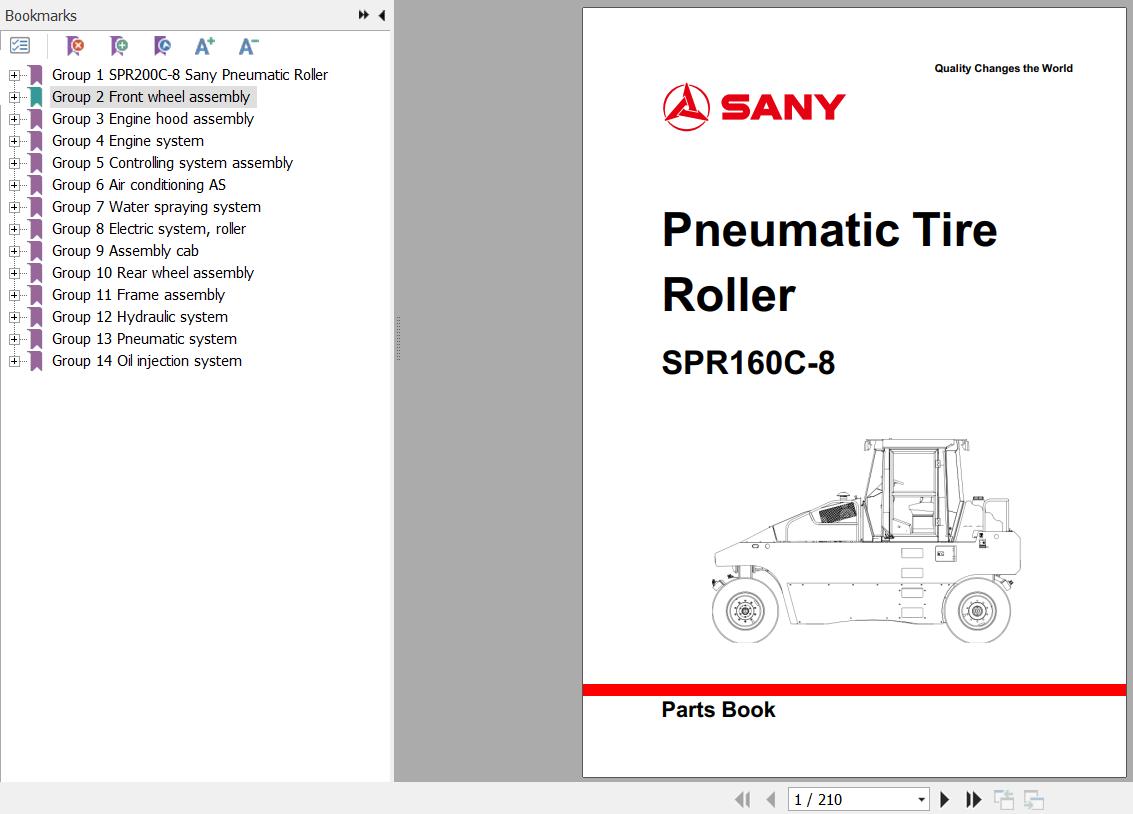Image resolution: width=1133 pixels, height=814 pixels.
Task: Click the previous view icon
Action: (1004, 800)
